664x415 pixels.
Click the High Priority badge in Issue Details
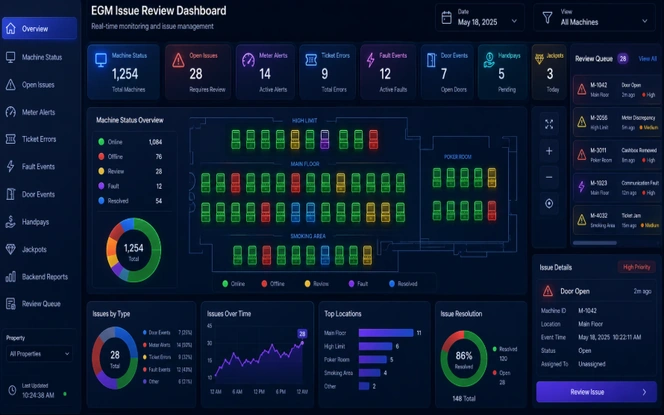(636, 267)
